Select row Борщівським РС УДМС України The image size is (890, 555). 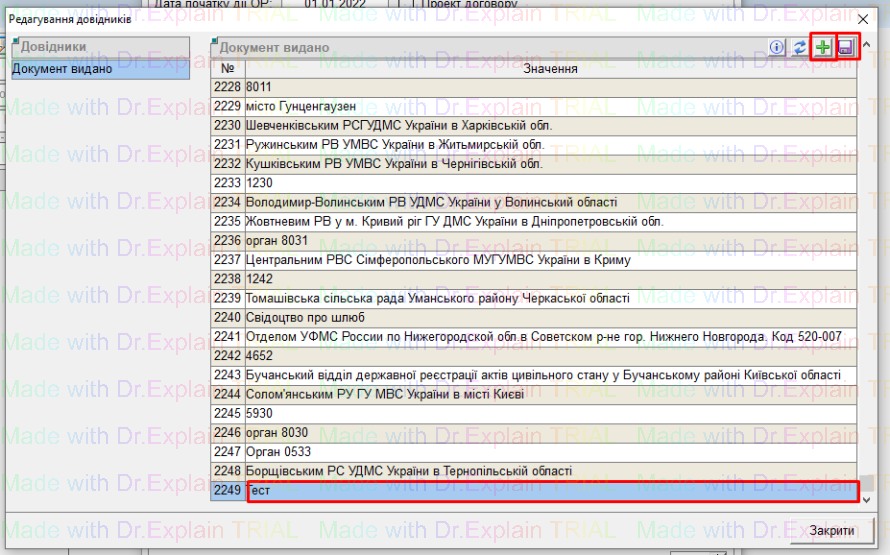[550, 471]
